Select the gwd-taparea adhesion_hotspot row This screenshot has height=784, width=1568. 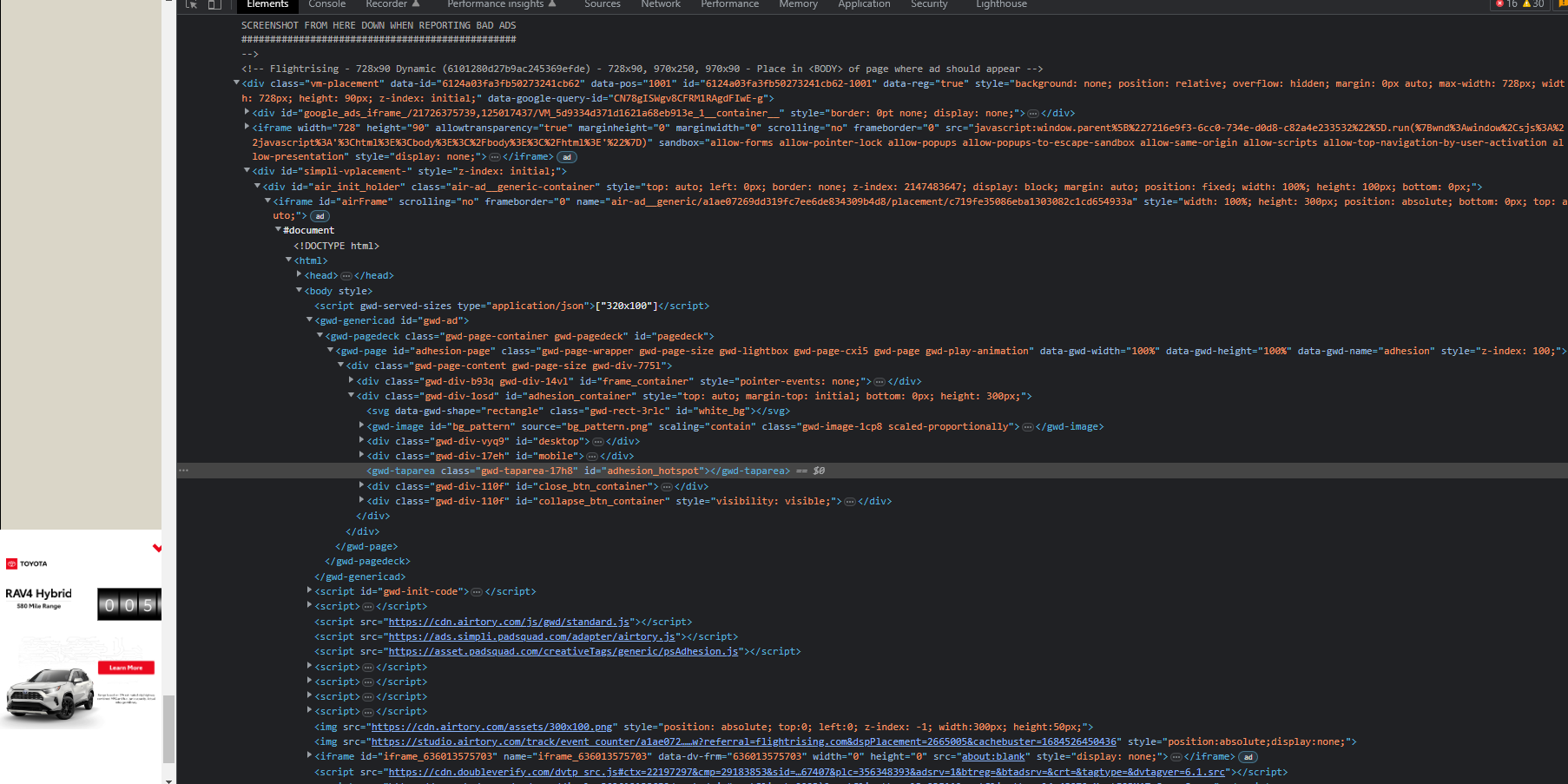(872, 471)
